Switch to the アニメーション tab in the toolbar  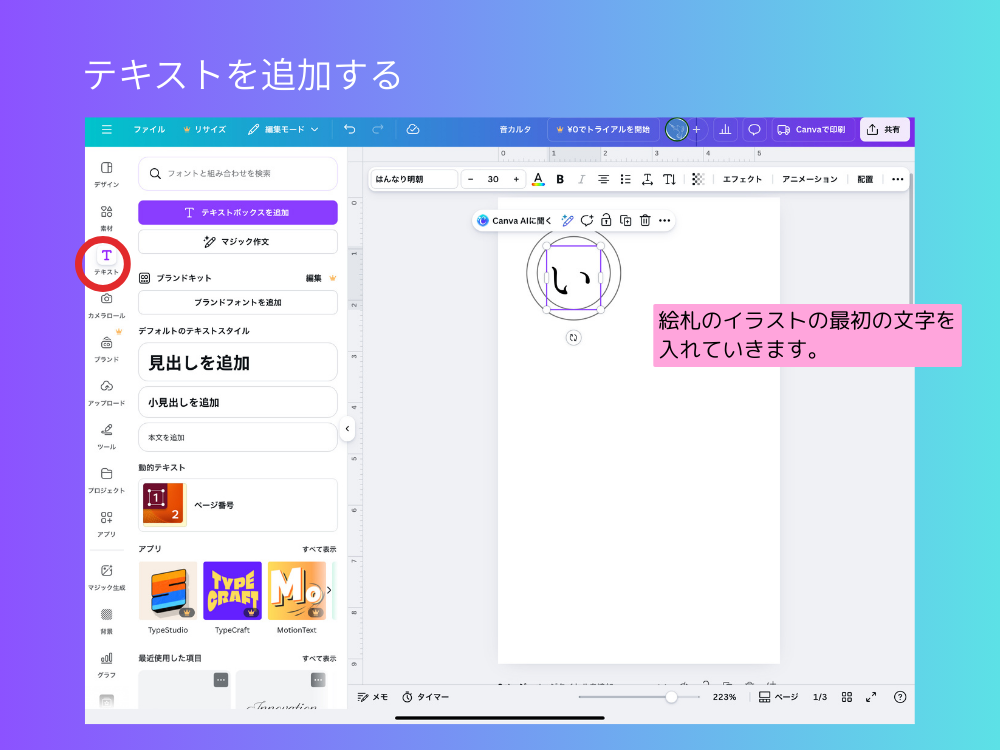point(810,179)
